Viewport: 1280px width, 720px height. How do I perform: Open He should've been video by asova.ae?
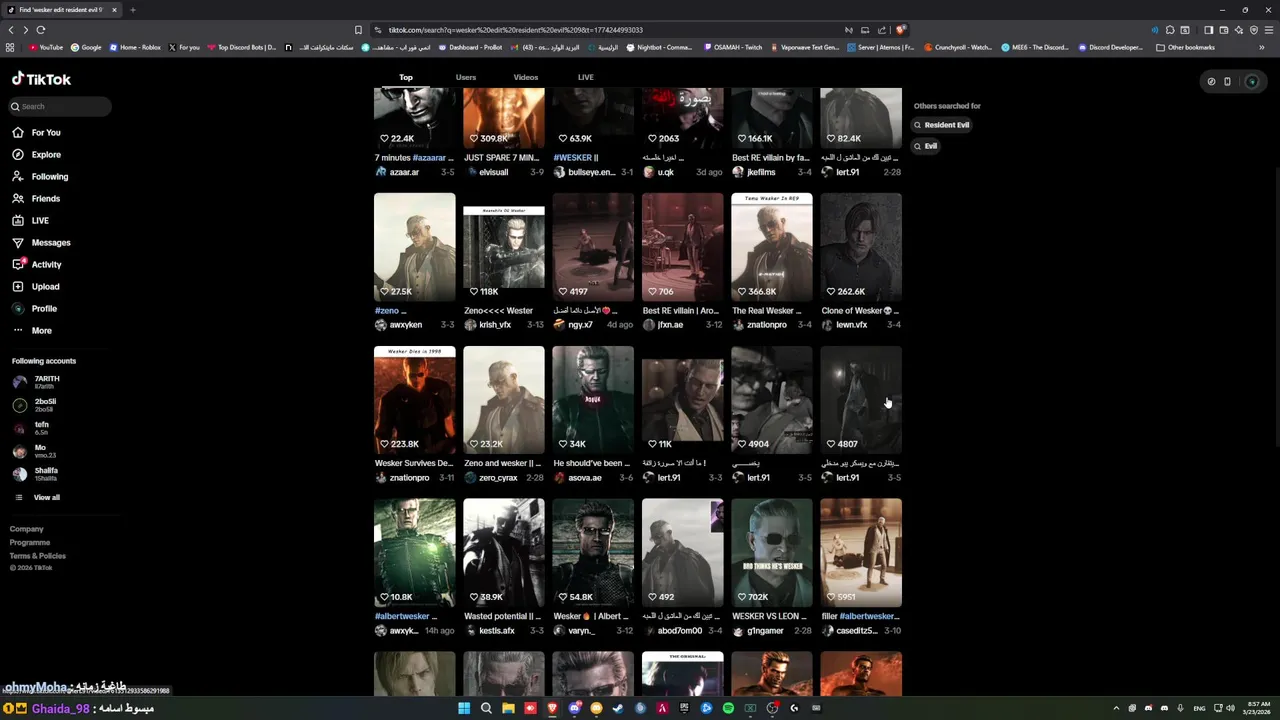[593, 400]
